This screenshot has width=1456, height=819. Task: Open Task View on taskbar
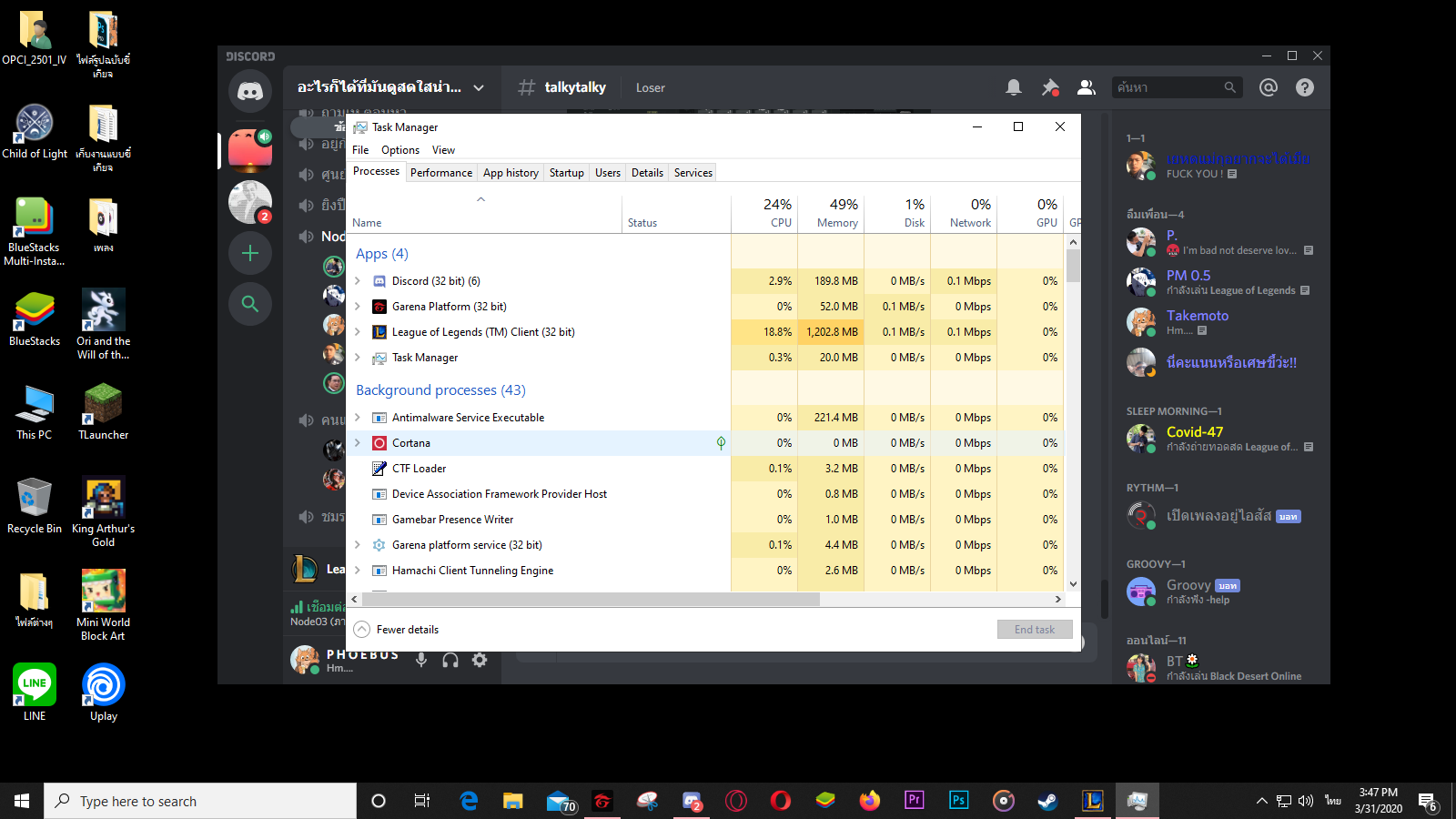coord(422,801)
